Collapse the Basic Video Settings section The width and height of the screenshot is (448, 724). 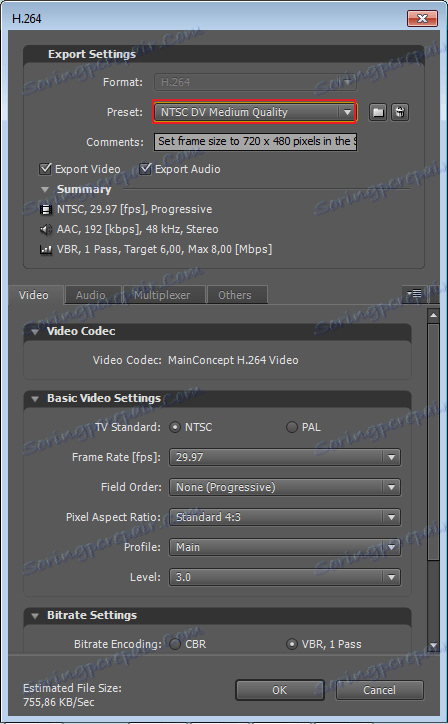(x=35, y=399)
